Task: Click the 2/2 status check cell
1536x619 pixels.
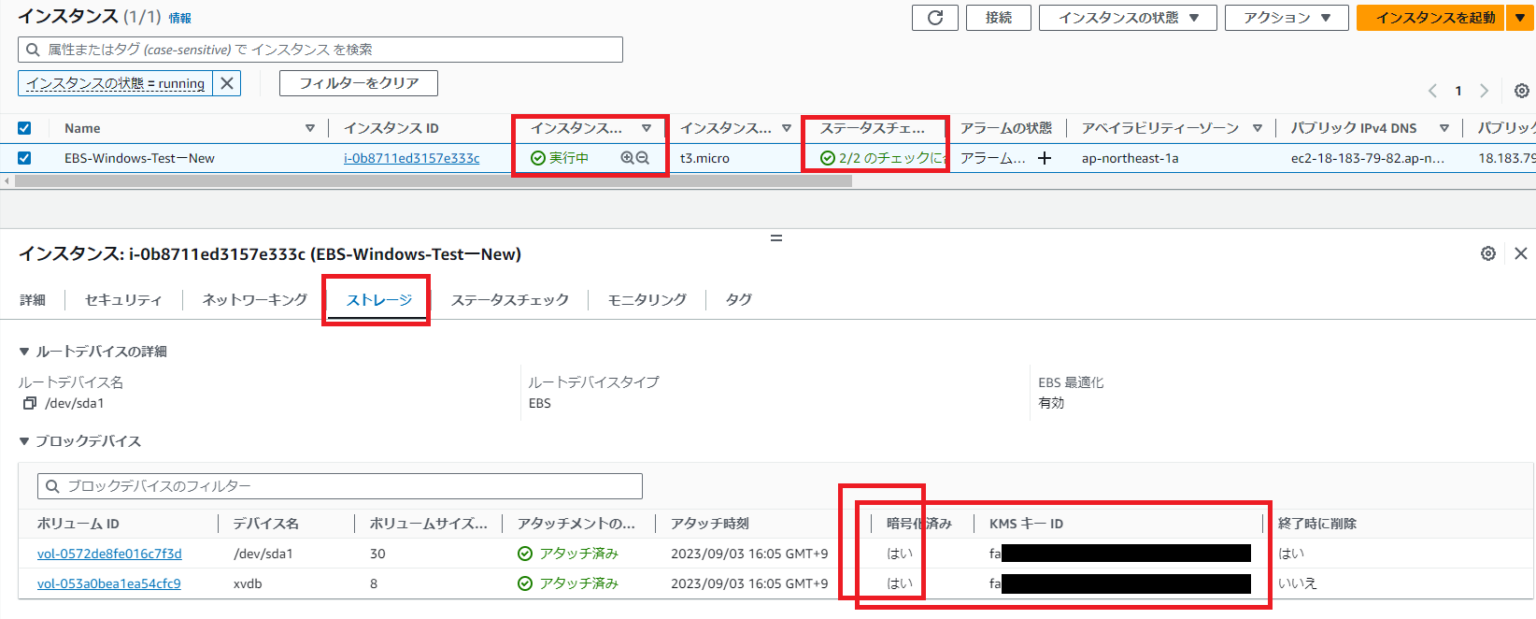Action: point(883,158)
